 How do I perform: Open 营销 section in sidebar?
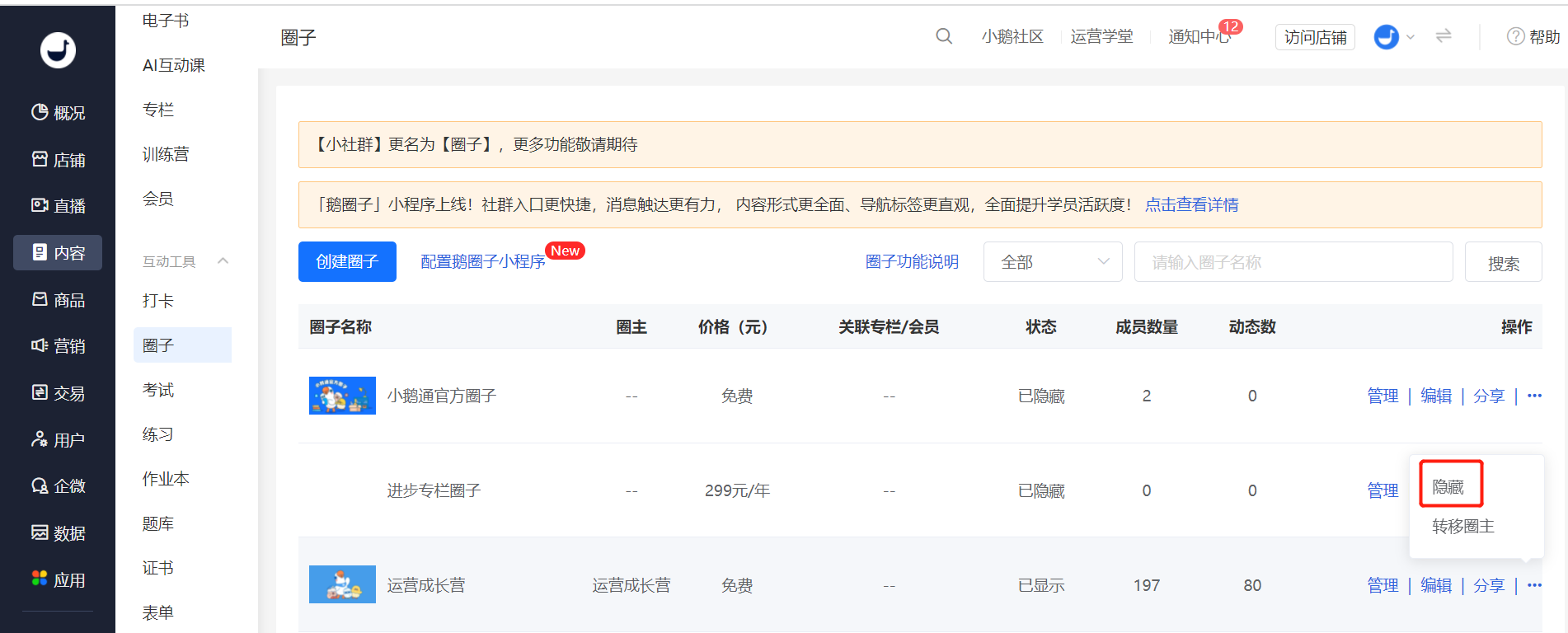click(x=58, y=346)
